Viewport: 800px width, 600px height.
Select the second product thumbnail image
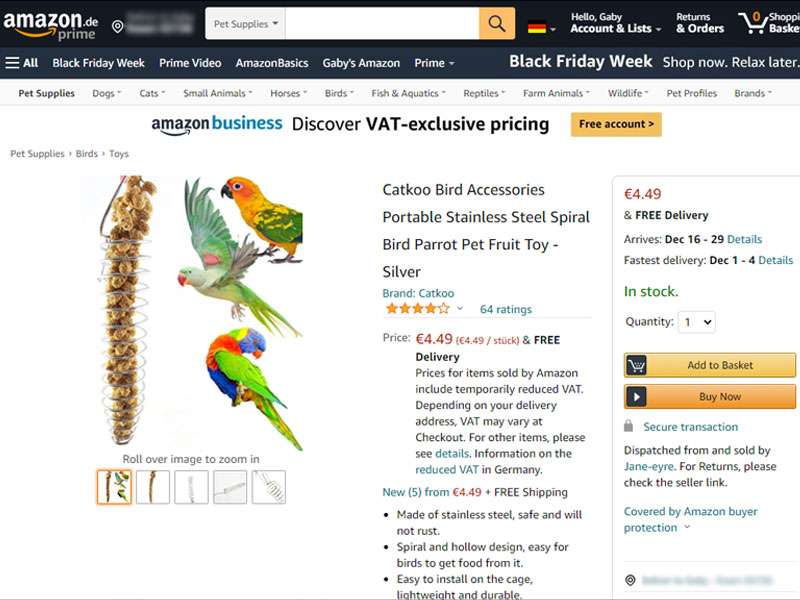click(153, 487)
